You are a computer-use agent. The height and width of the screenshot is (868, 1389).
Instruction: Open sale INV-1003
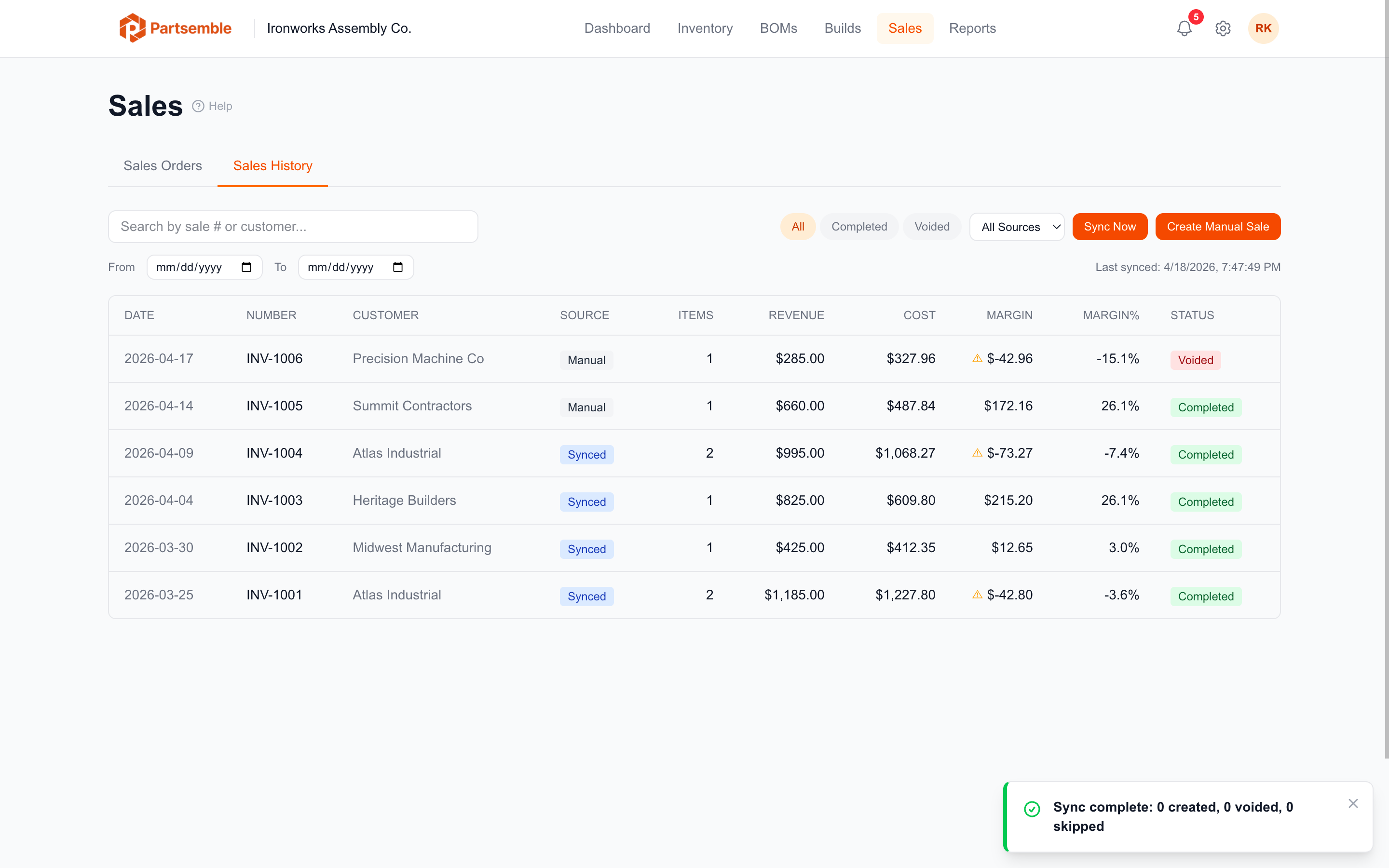tap(274, 500)
